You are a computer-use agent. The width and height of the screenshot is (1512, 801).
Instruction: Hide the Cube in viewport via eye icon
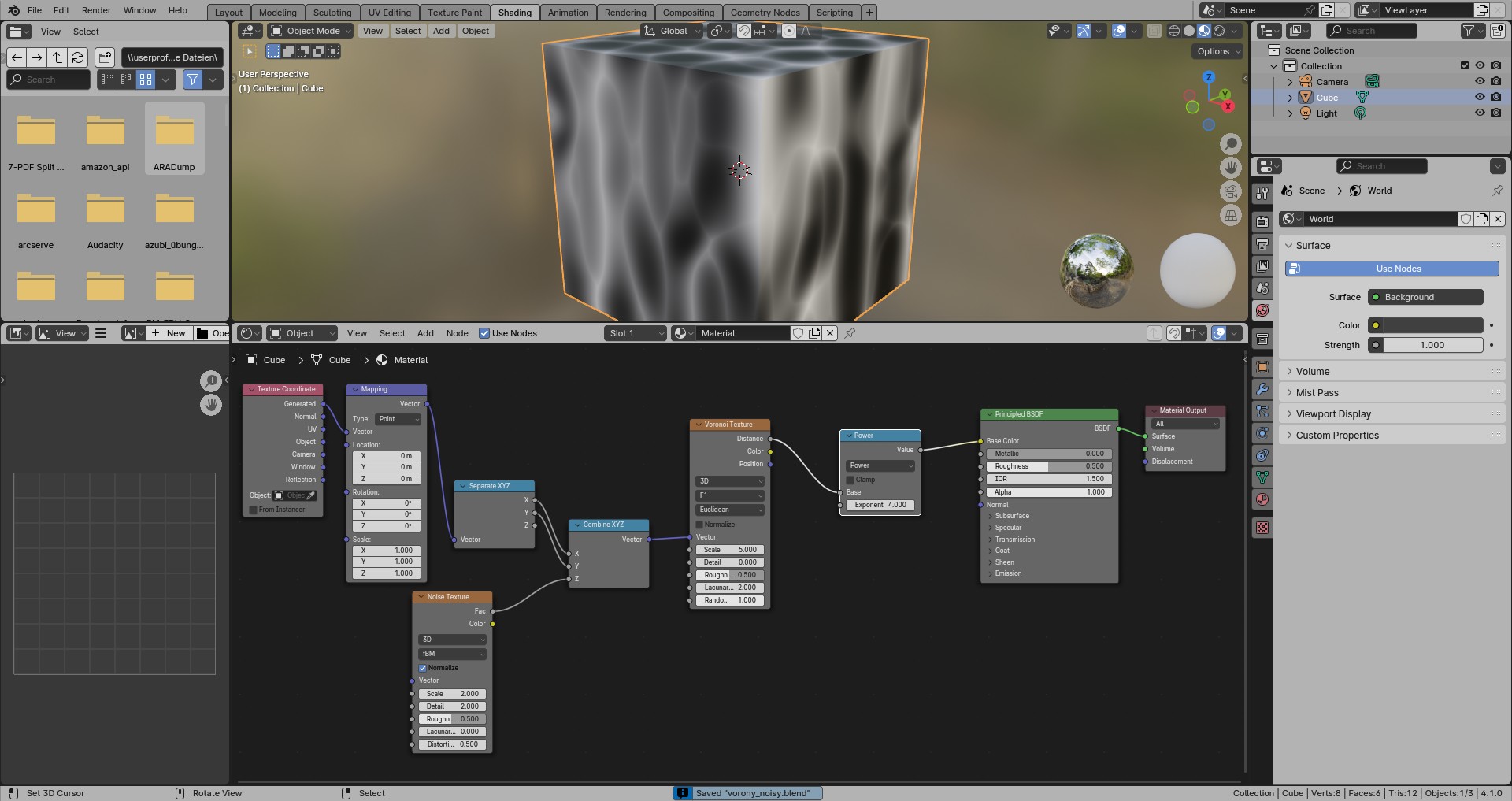(1480, 98)
